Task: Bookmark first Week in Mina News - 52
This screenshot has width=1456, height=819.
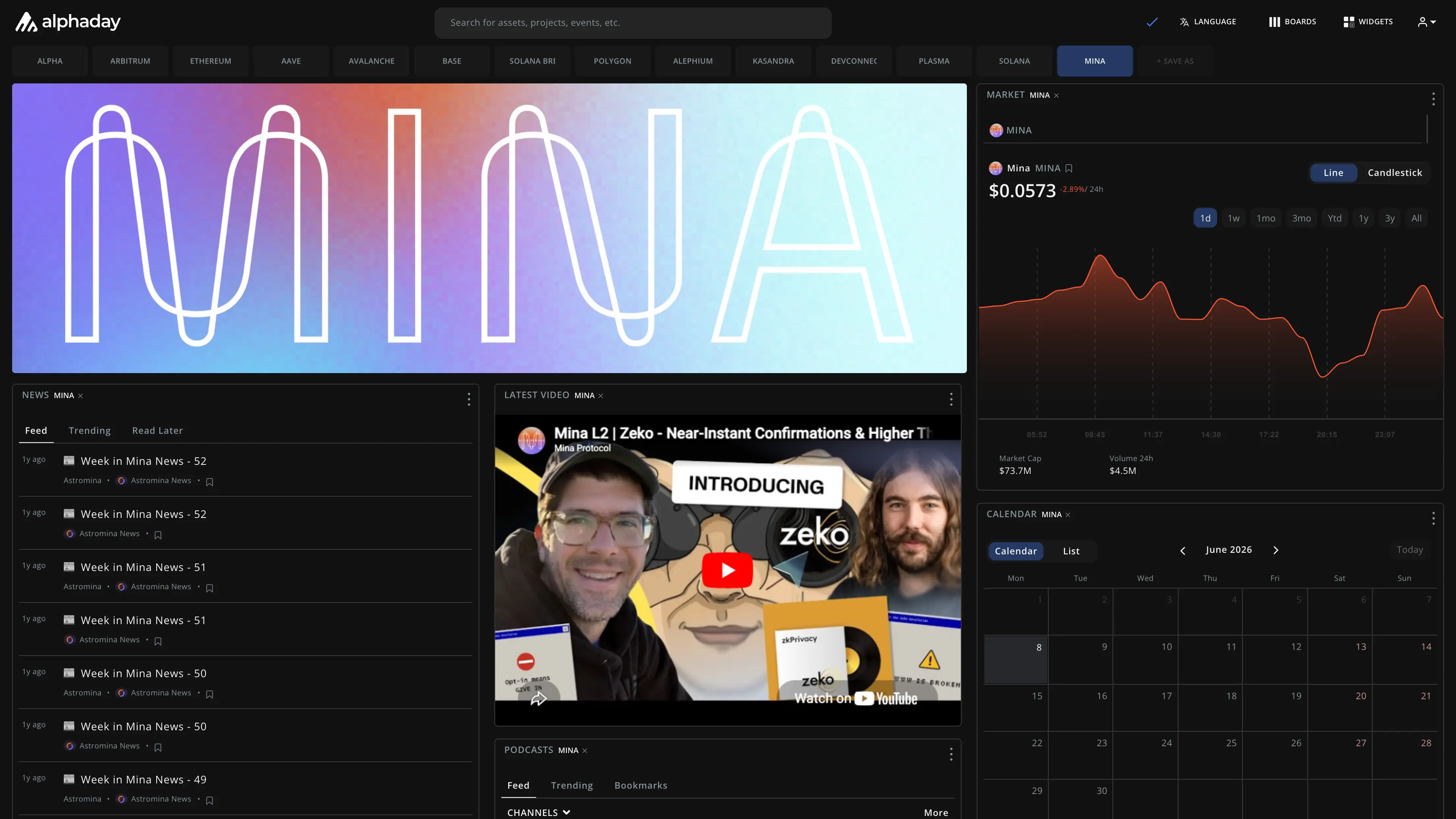Action: 210,482
